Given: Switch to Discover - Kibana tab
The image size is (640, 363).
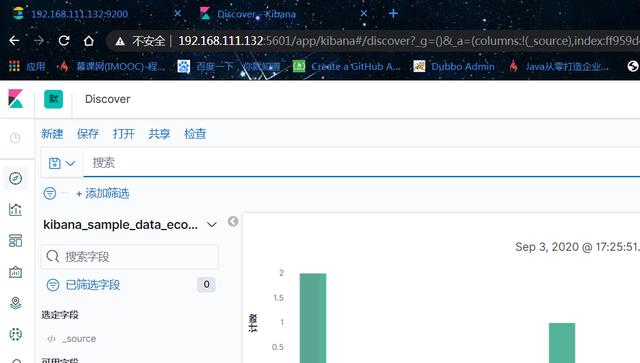Looking at the screenshot, I should (256, 14).
